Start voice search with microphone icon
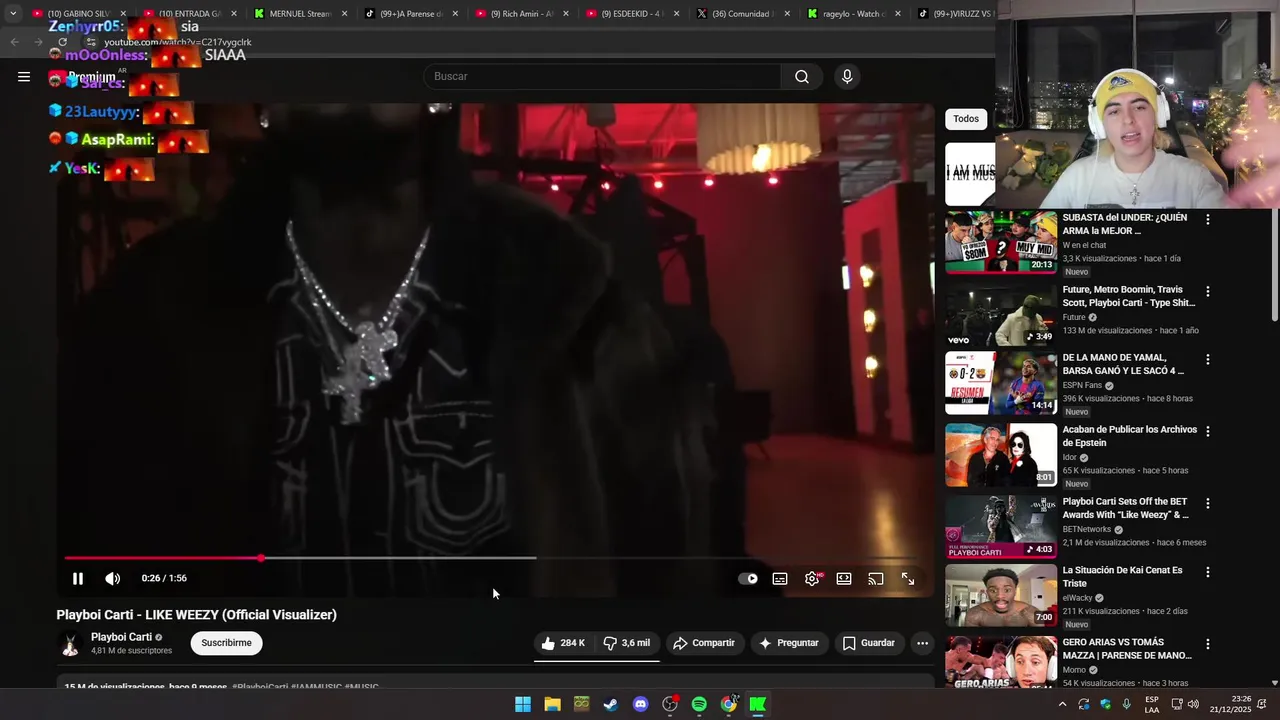 [847, 77]
